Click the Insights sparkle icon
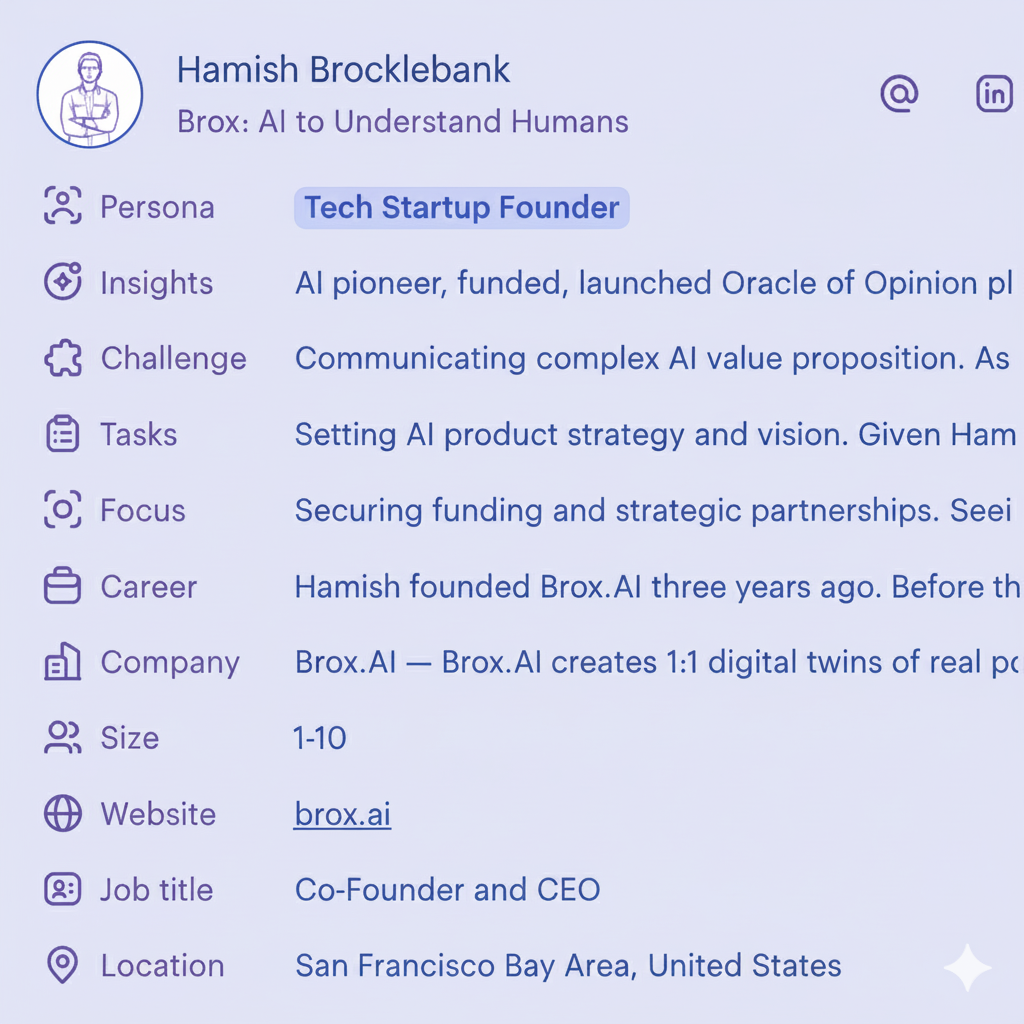Screen dimensions: 1024x1024 [63, 283]
